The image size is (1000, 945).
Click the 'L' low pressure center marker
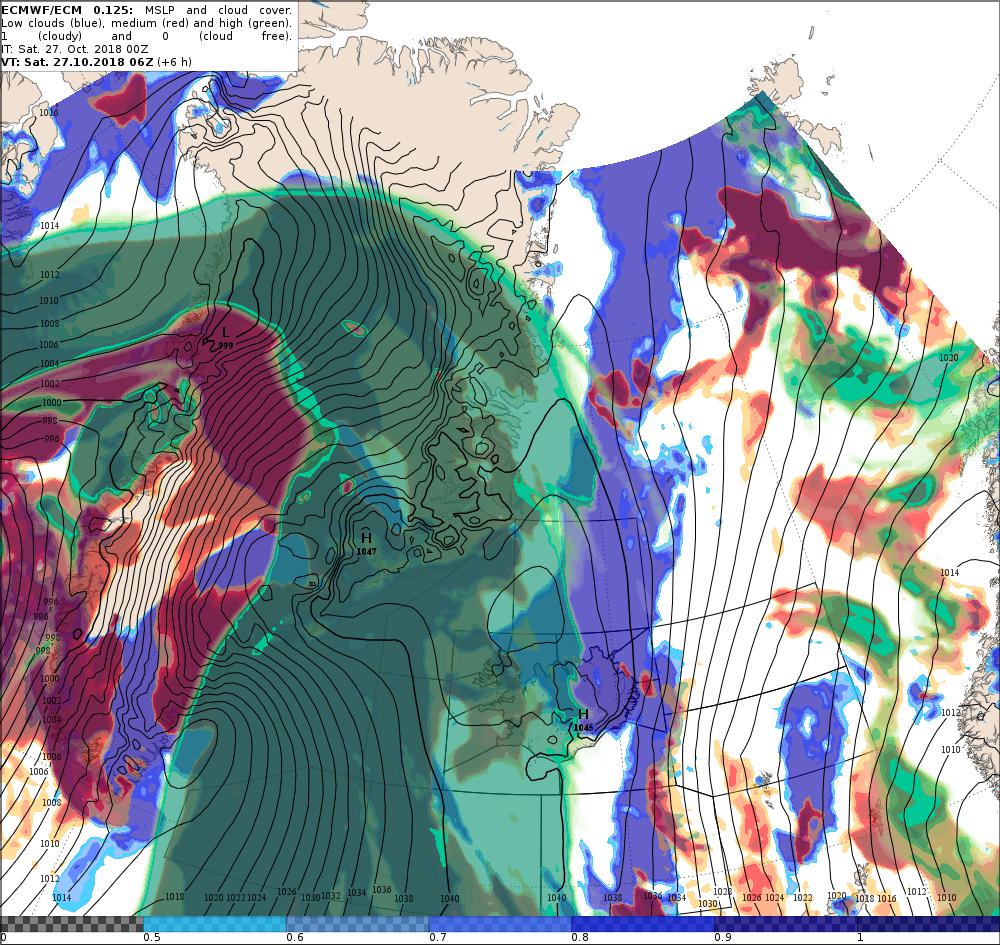225,332
